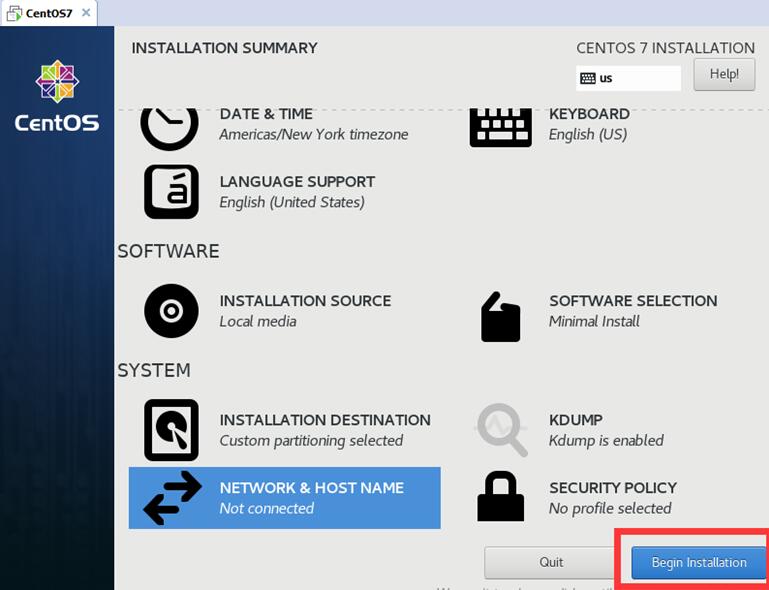Click the CENTOS 7 INSTALLATION heading

coord(666,48)
